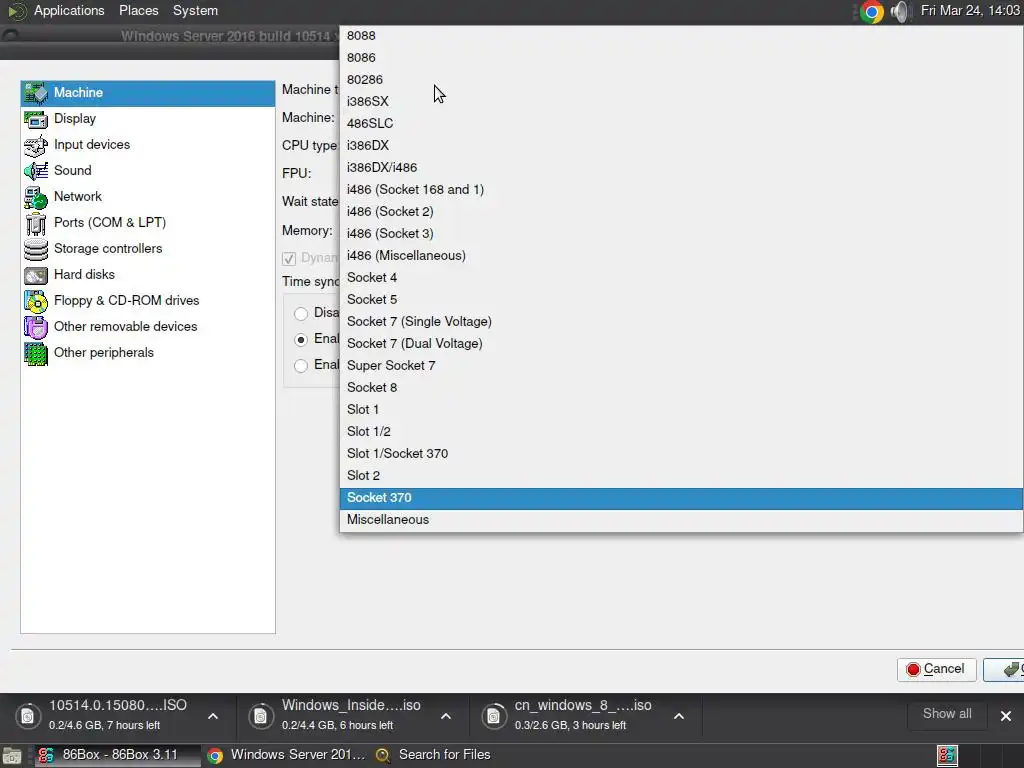Image resolution: width=1024 pixels, height=768 pixels.
Task: Click the 10514 ISO download file icon
Action: point(27,716)
